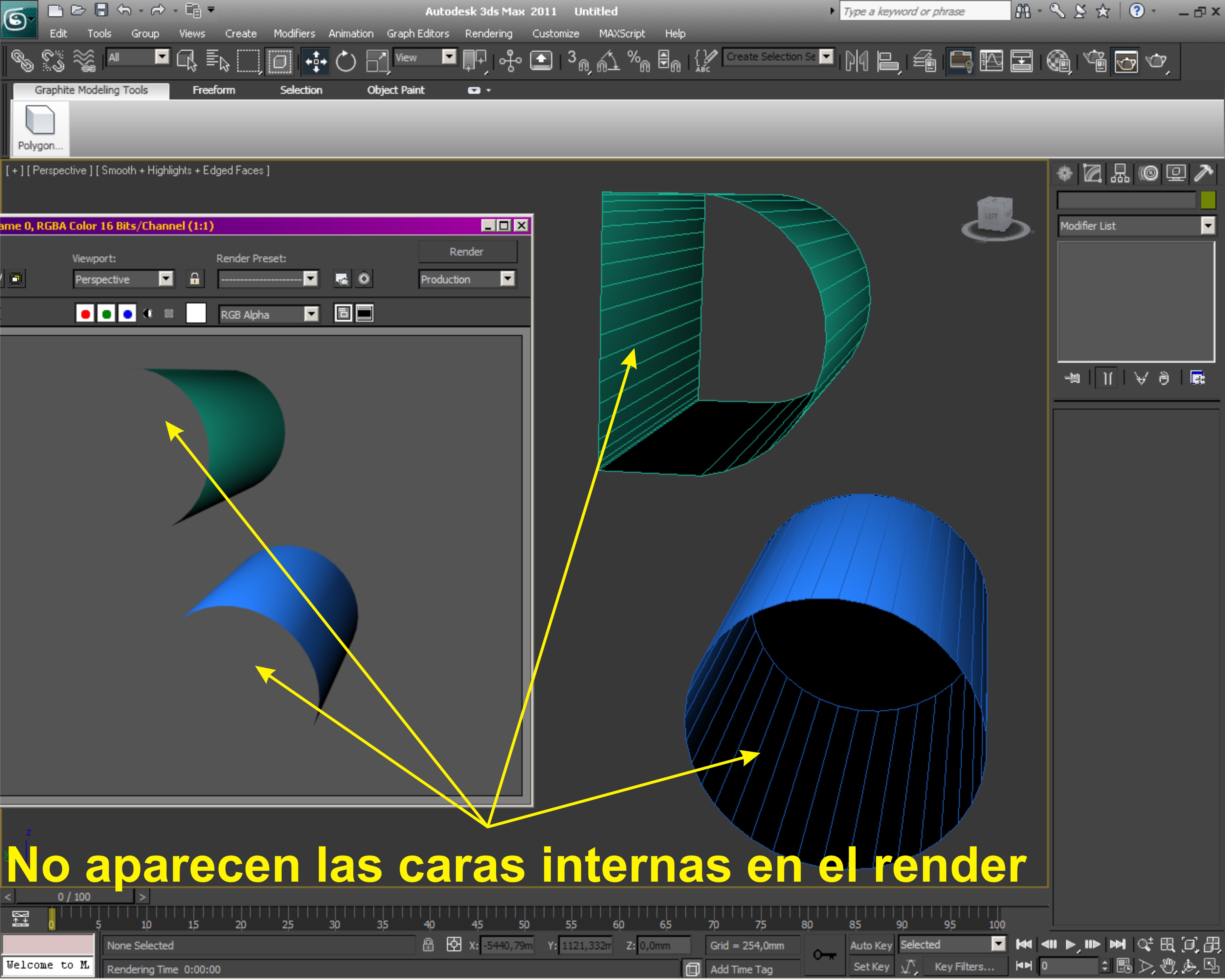
Task: Open the Rendering menu
Action: [488, 34]
